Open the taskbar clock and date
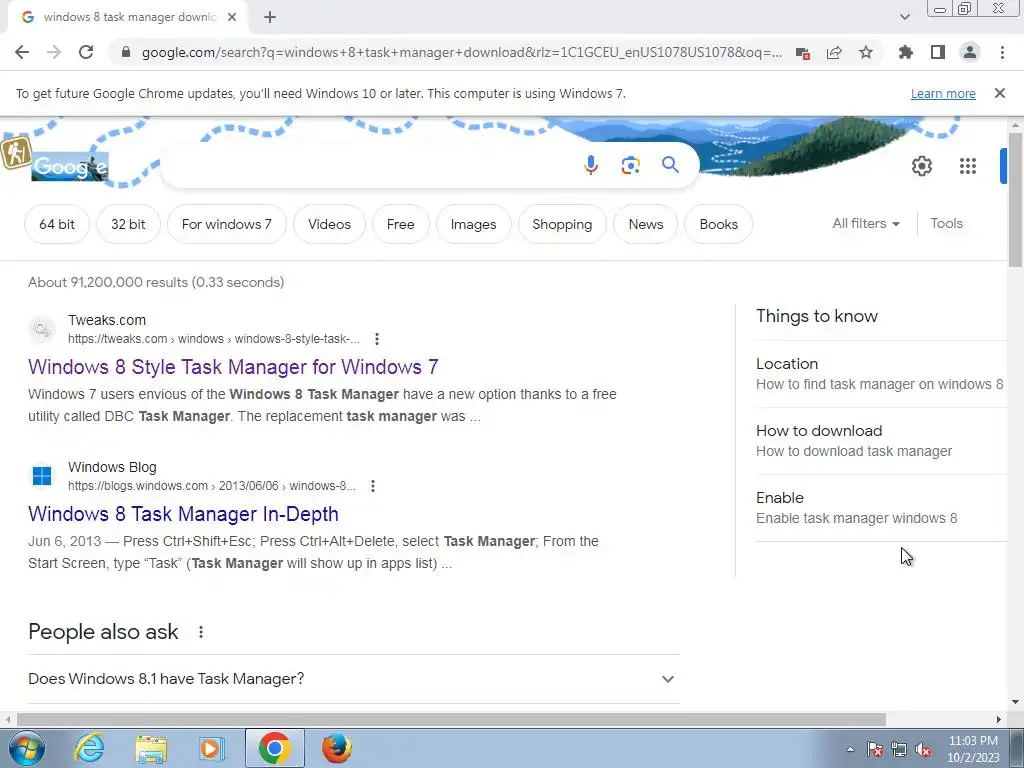 (x=973, y=749)
